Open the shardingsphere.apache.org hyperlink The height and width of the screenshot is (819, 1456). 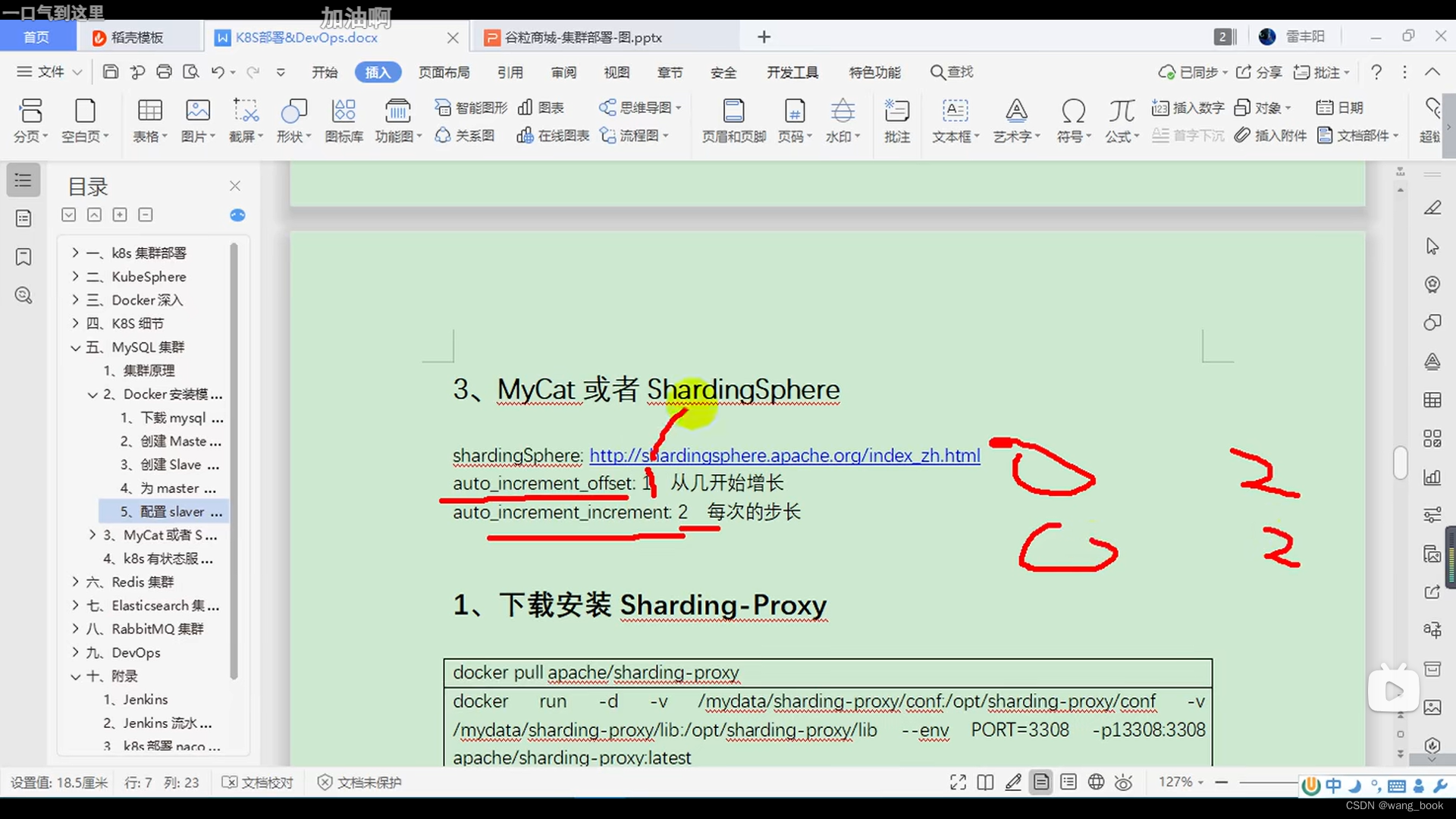pyautogui.click(x=785, y=455)
